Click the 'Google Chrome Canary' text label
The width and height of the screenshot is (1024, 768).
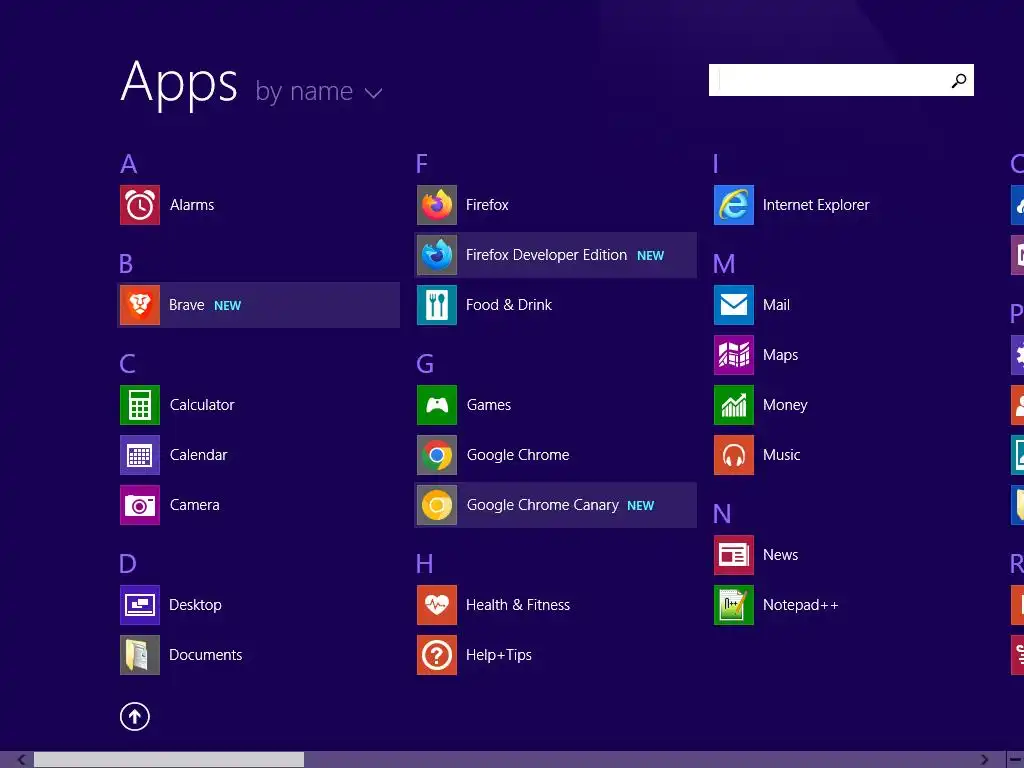pos(543,505)
